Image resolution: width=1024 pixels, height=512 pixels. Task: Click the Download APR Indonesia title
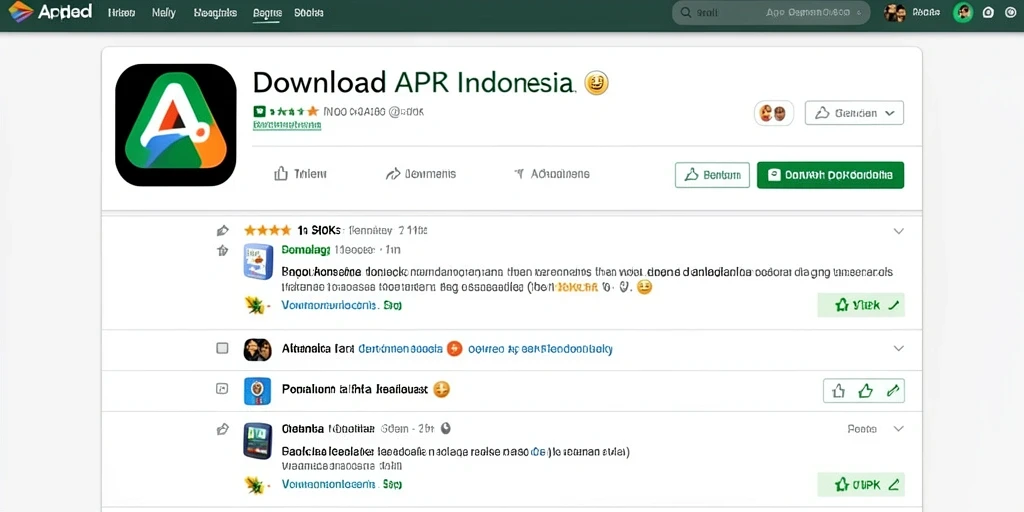pyautogui.click(x=414, y=83)
